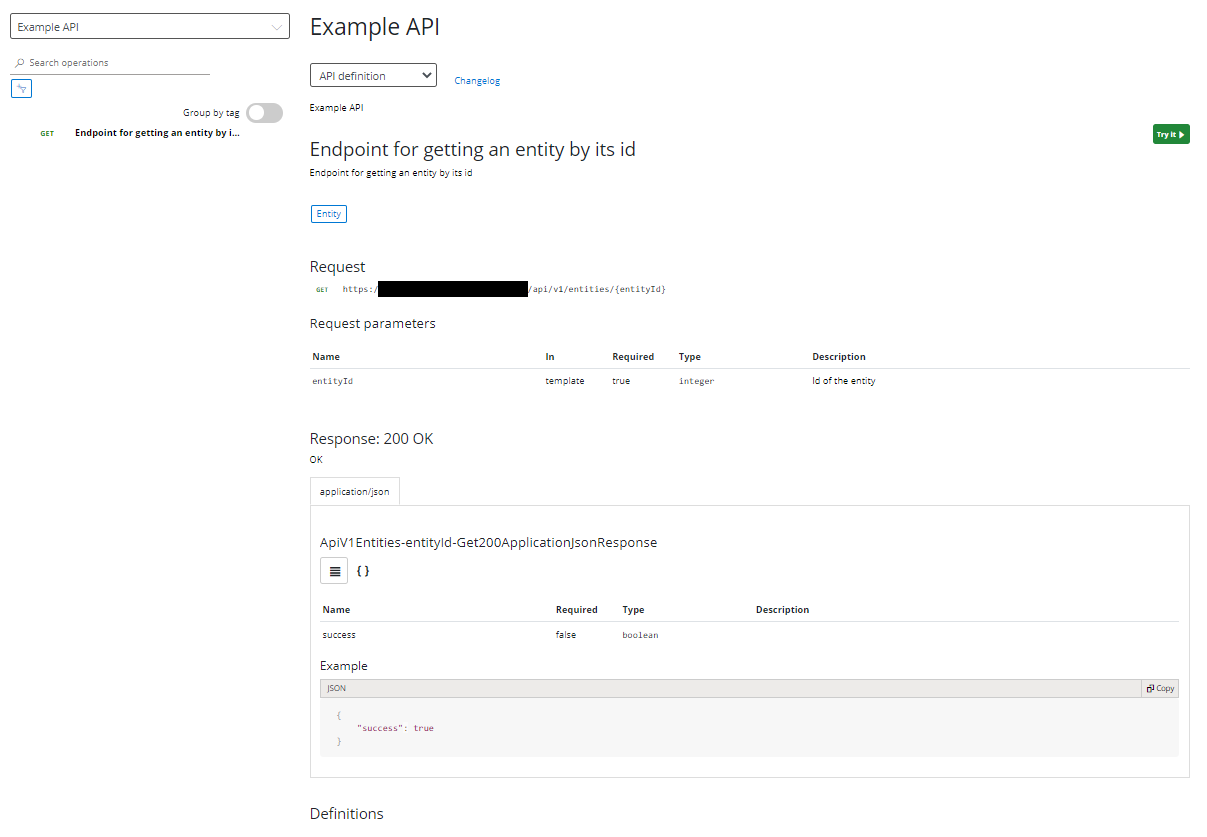View schema as raw JSON using {} icon

(364, 570)
